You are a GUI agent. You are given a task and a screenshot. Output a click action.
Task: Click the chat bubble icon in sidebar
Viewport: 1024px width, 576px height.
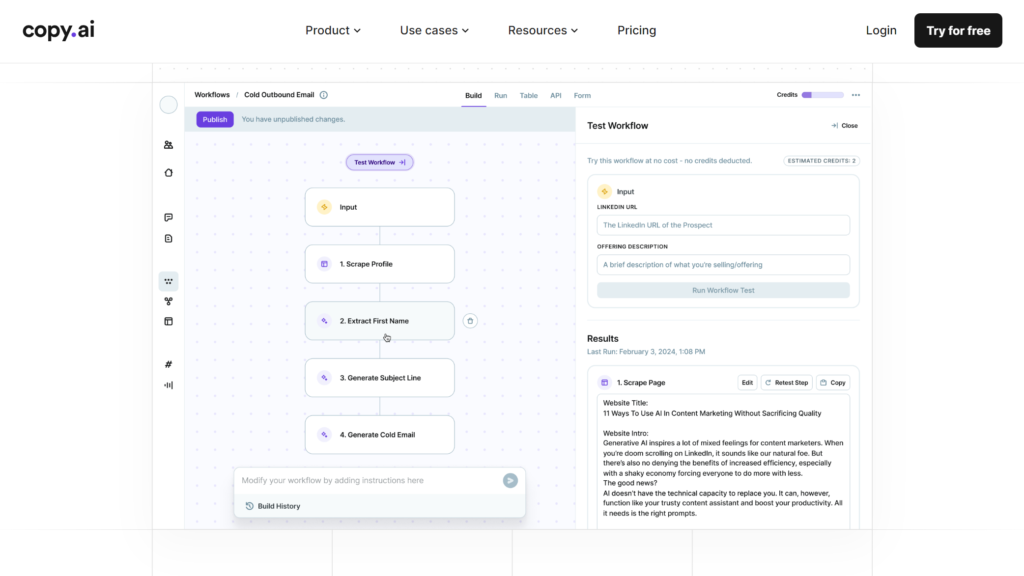click(x=168, y=217)
